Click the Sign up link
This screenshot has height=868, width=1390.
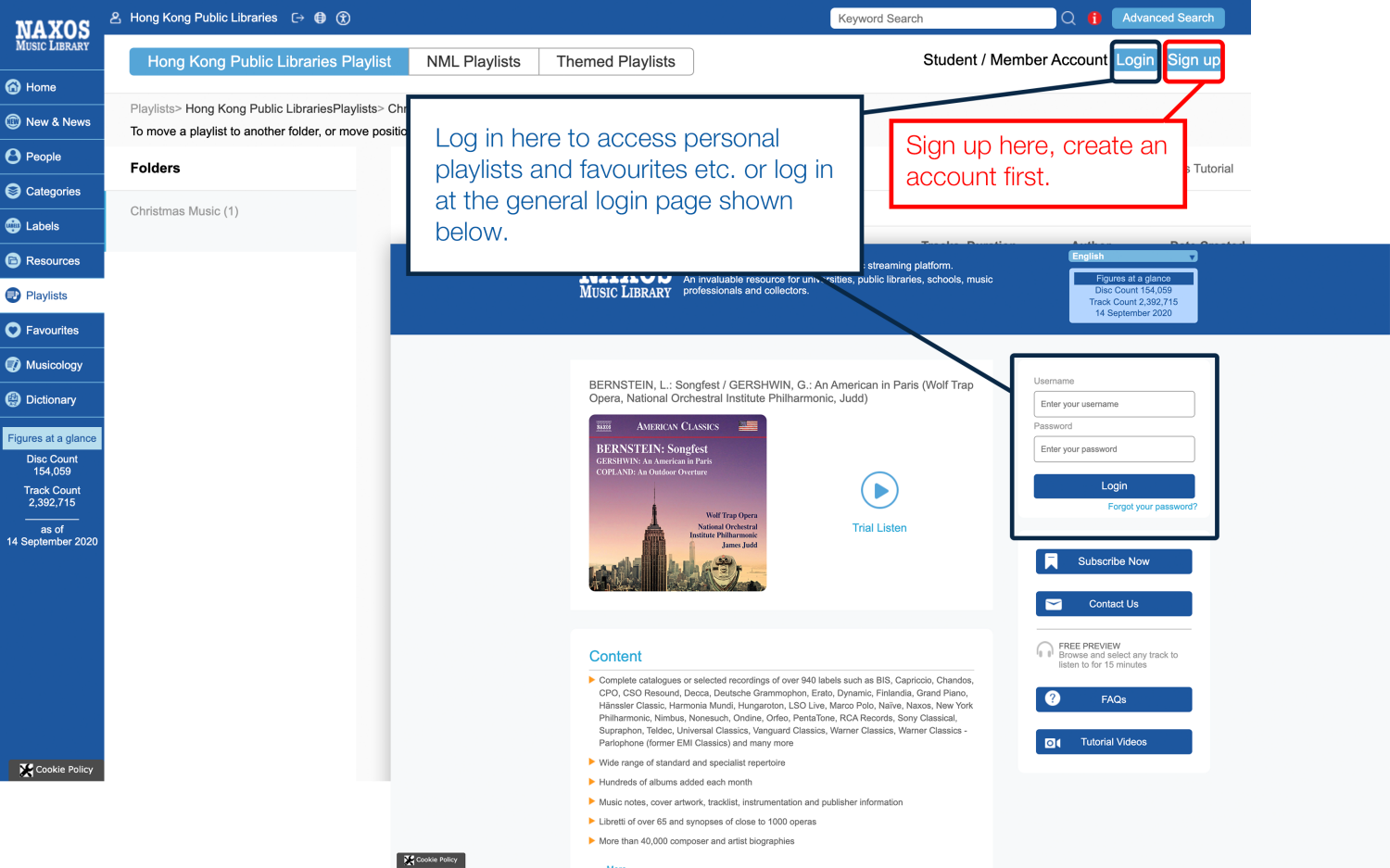point(1194,60)
